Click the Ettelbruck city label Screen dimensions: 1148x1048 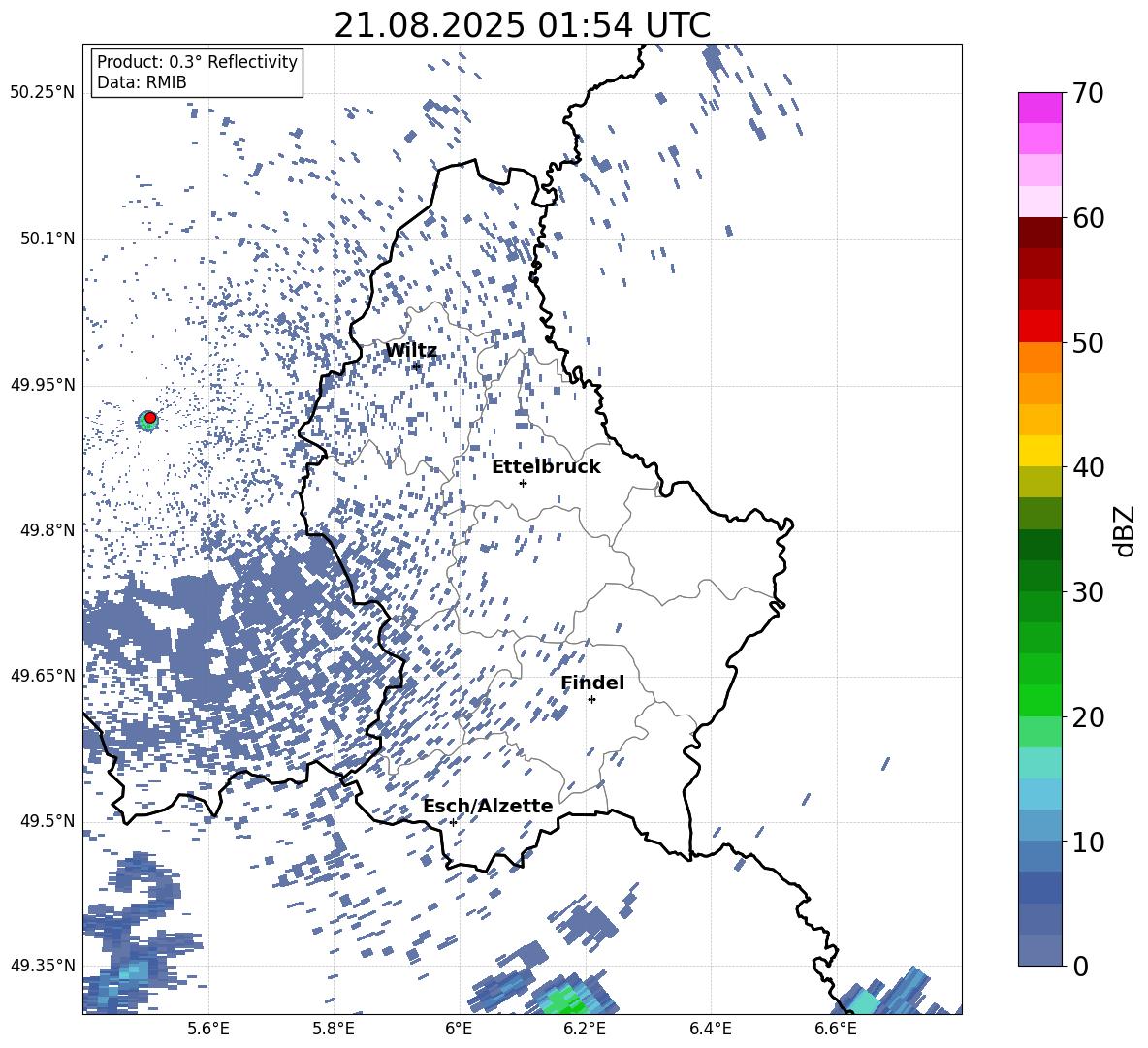coord(546,467)
